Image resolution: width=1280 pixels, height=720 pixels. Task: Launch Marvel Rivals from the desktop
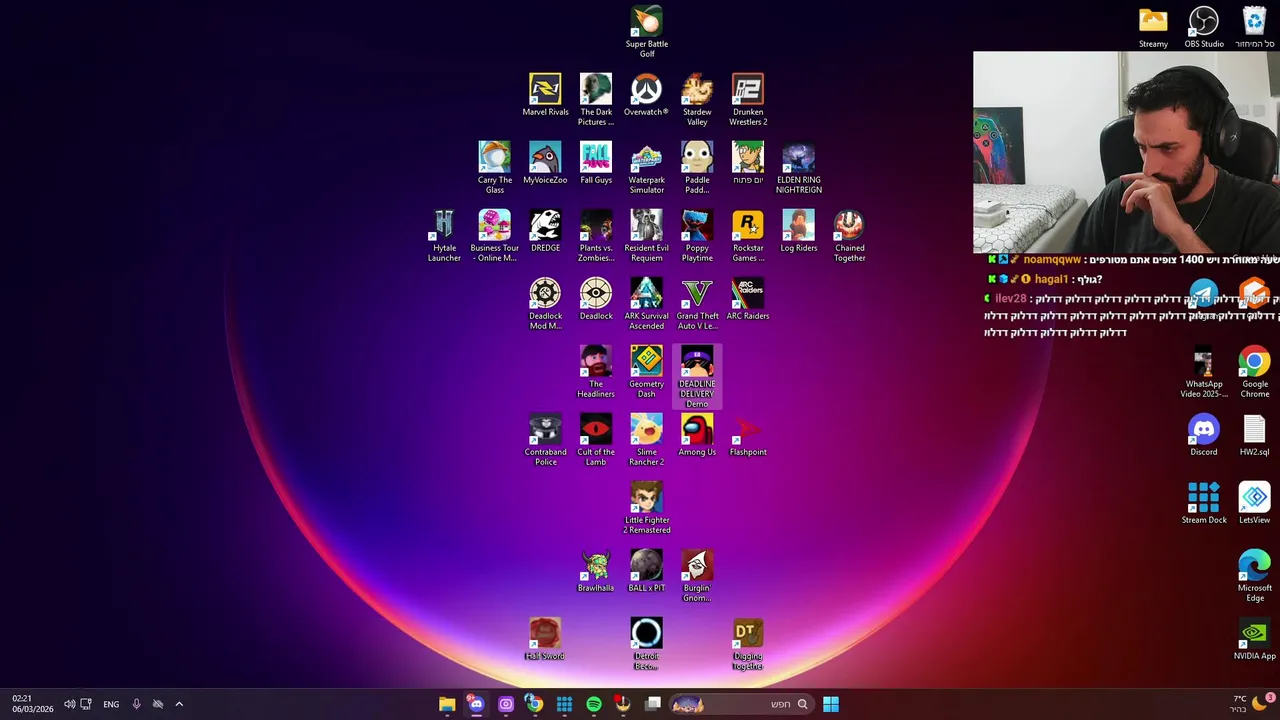click(545, 95)
